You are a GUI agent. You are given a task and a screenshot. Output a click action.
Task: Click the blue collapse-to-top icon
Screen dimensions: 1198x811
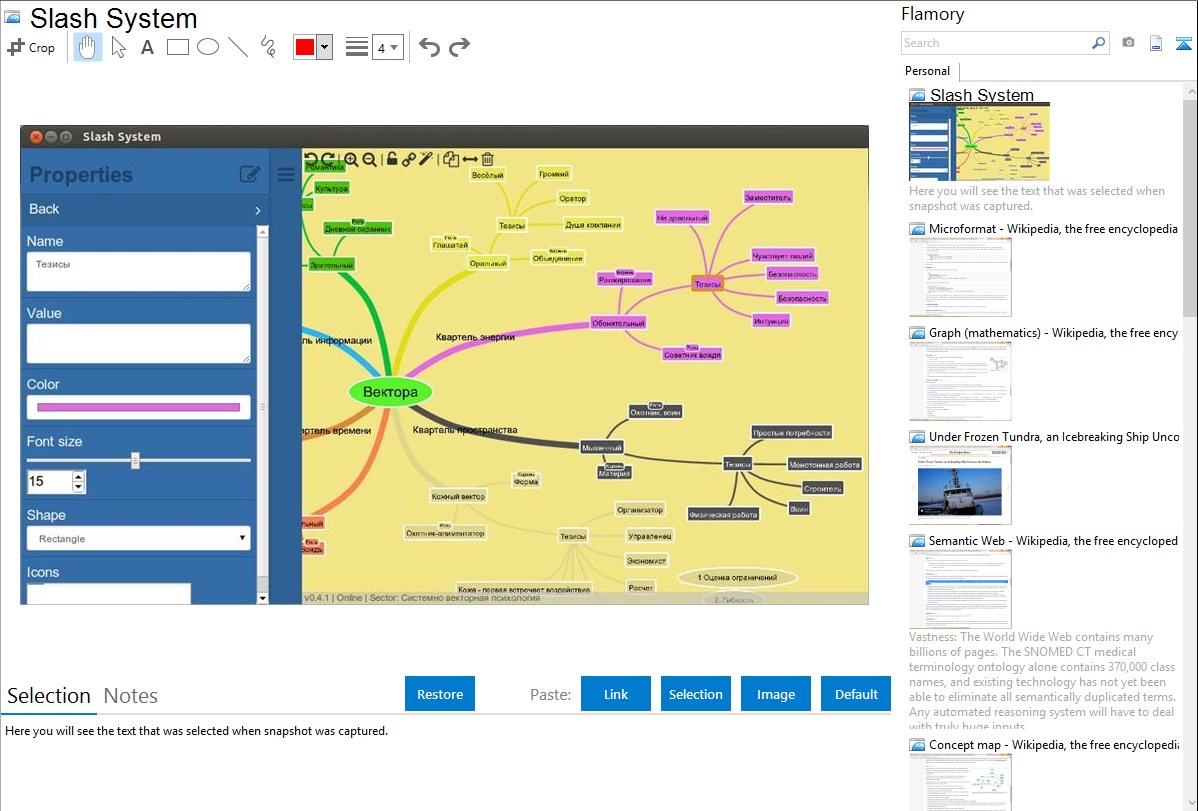[1183, 43]
